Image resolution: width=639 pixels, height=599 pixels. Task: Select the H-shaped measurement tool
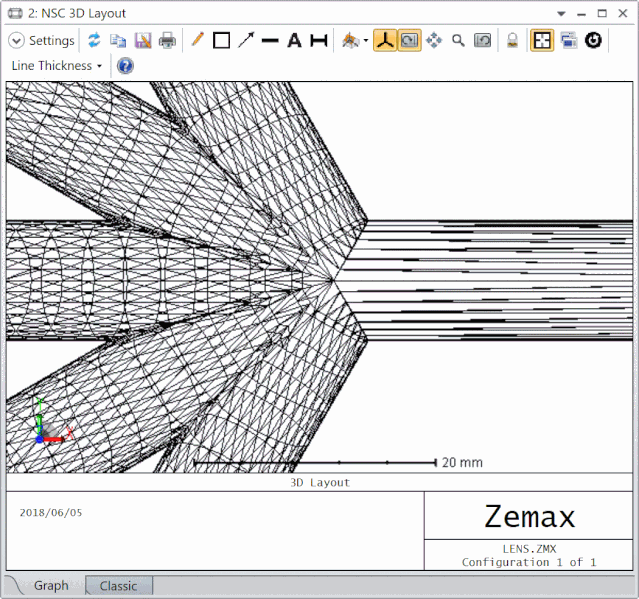tap(319, 40)
